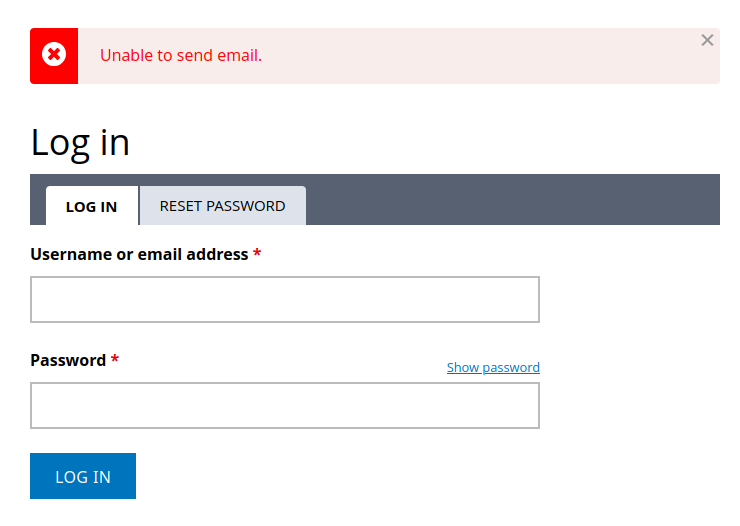Click the 'Unable to send email.' message text
This screenshot has height=526, width=740.
pyautogui.click(x=181, y=55)
